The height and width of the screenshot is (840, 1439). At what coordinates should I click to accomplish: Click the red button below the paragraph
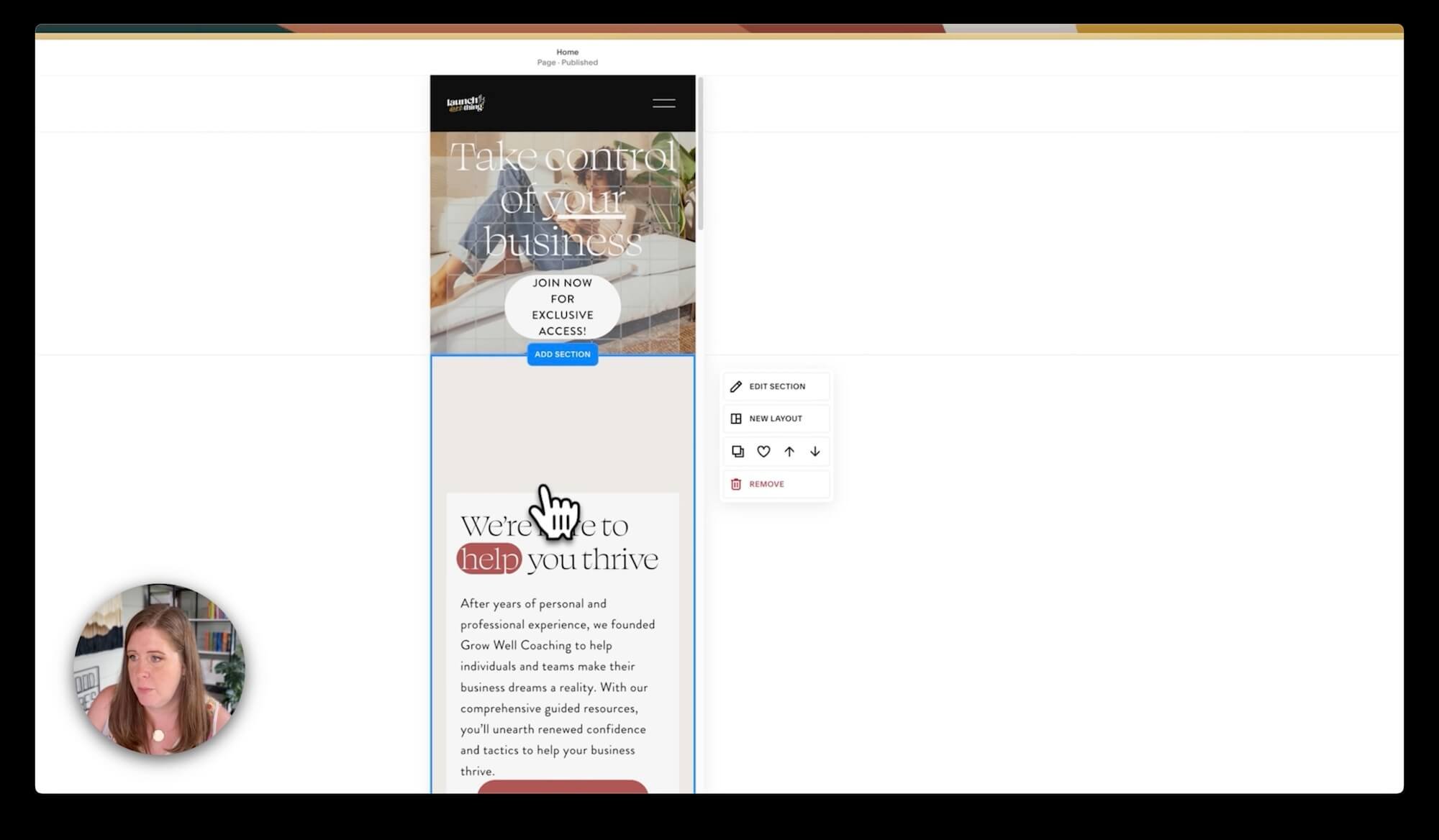coord(563,787)
